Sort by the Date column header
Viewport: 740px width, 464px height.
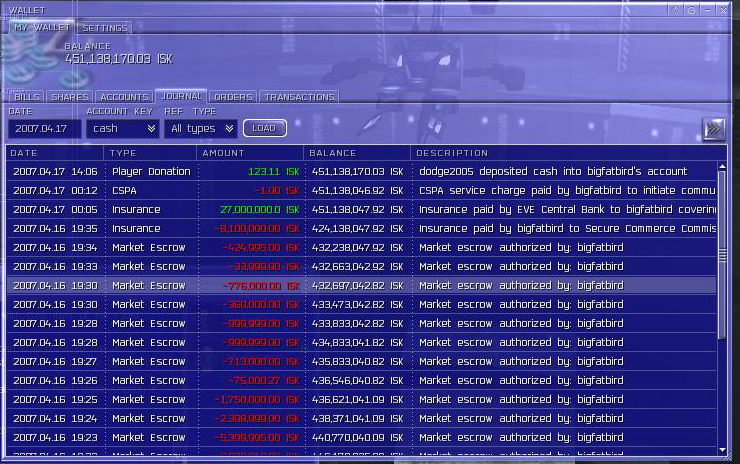[55, 153]
